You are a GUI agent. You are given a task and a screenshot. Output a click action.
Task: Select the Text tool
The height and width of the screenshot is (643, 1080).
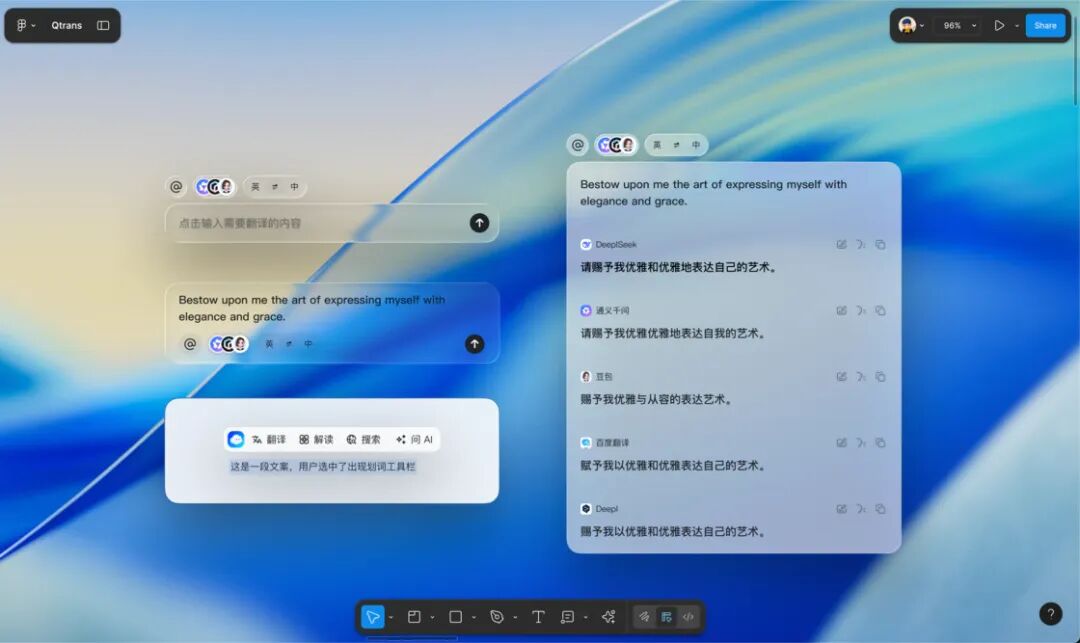click(x=538, y=617)
